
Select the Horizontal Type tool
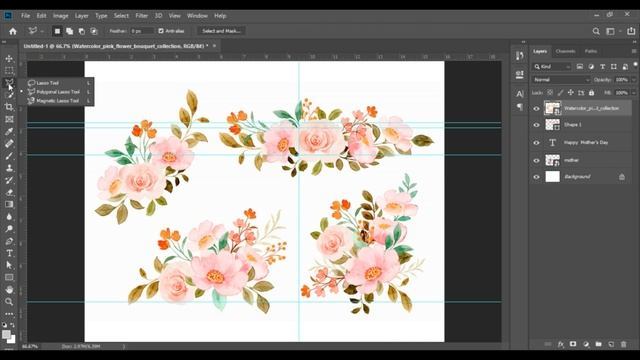(9, 253)
